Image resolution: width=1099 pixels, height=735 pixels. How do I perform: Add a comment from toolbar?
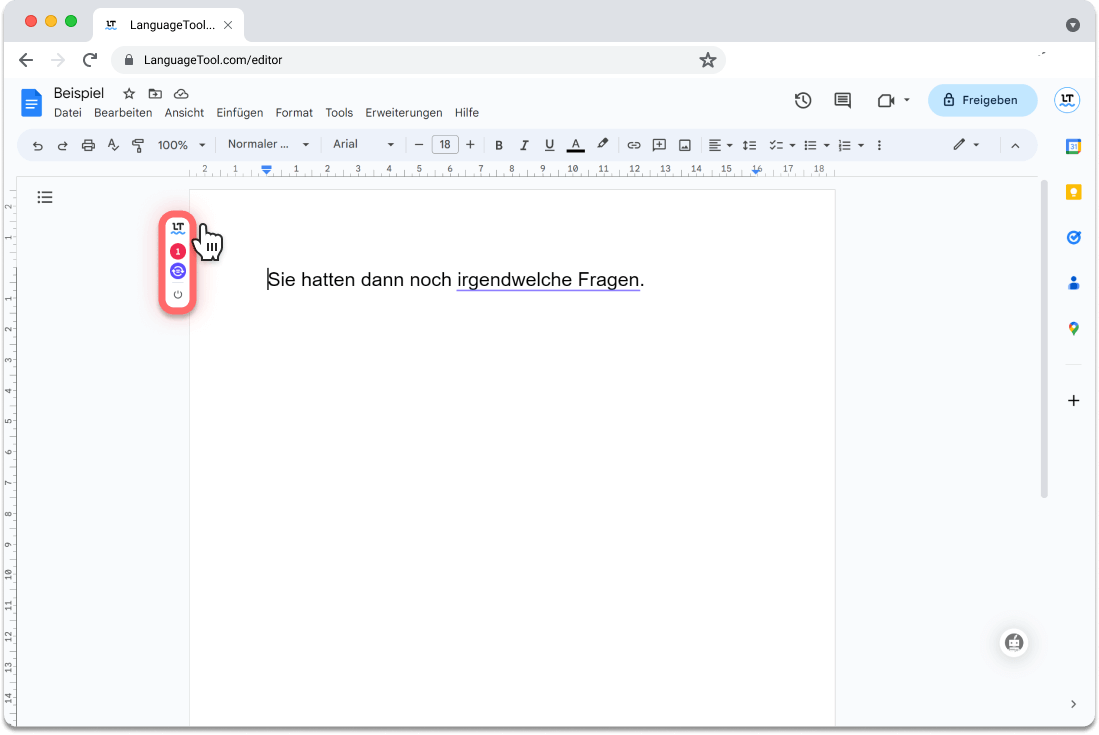click(x=659, y=145)
